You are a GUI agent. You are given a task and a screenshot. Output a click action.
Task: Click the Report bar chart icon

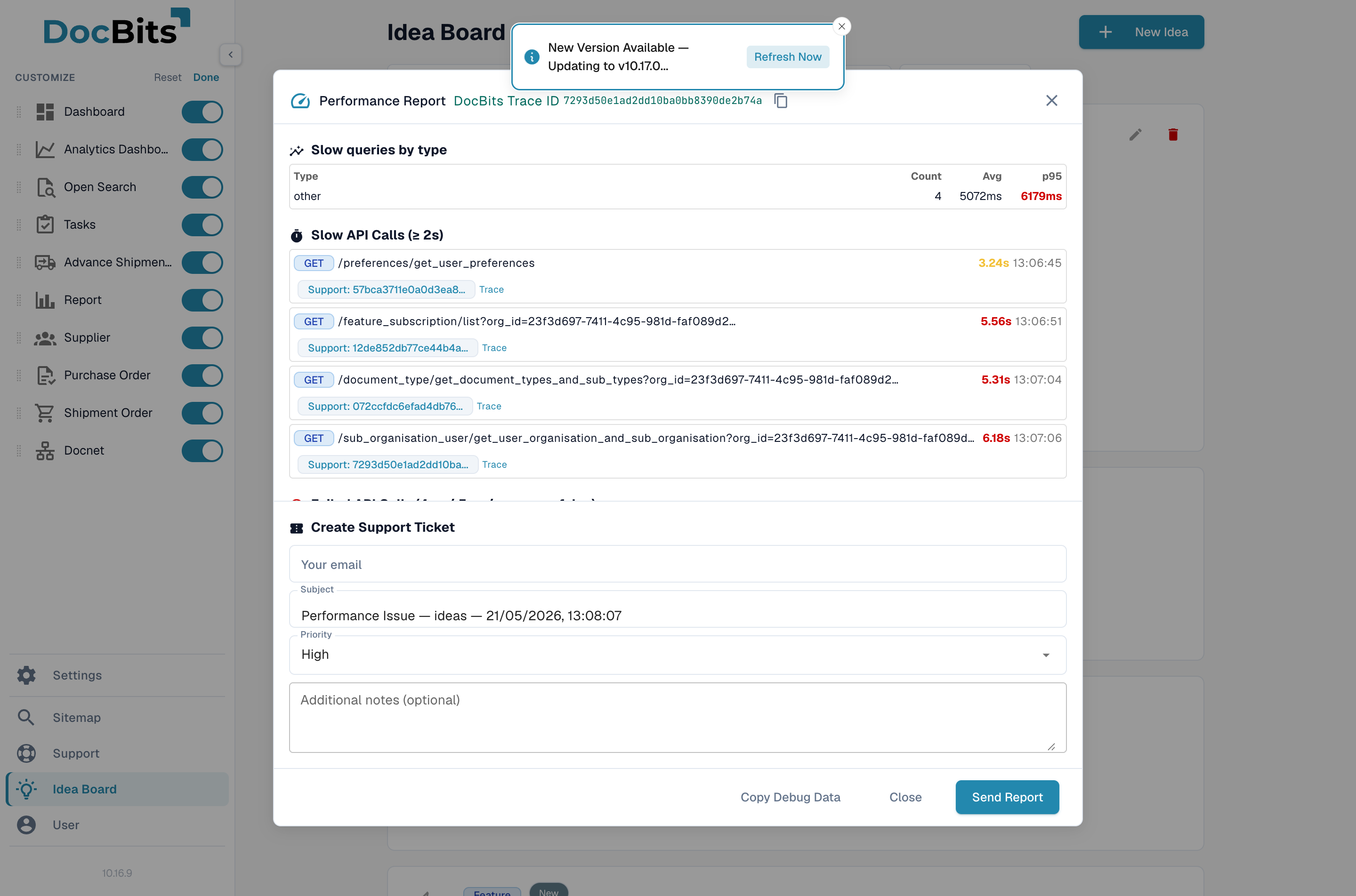coord(45,300)
